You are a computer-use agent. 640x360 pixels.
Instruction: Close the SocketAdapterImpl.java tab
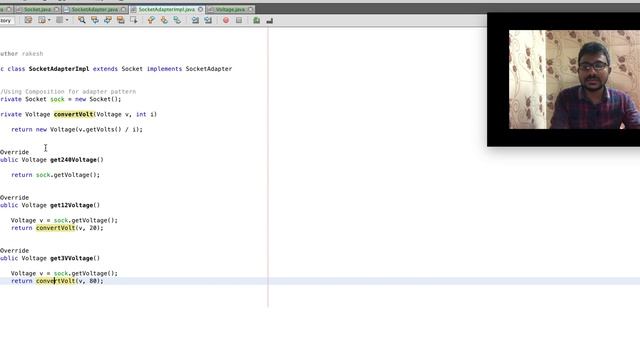(200, 9)
